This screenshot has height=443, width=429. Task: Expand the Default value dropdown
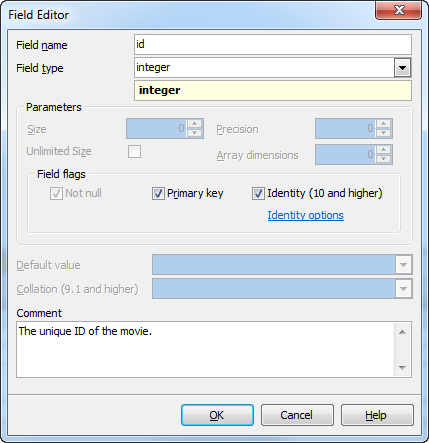[403, 265]
